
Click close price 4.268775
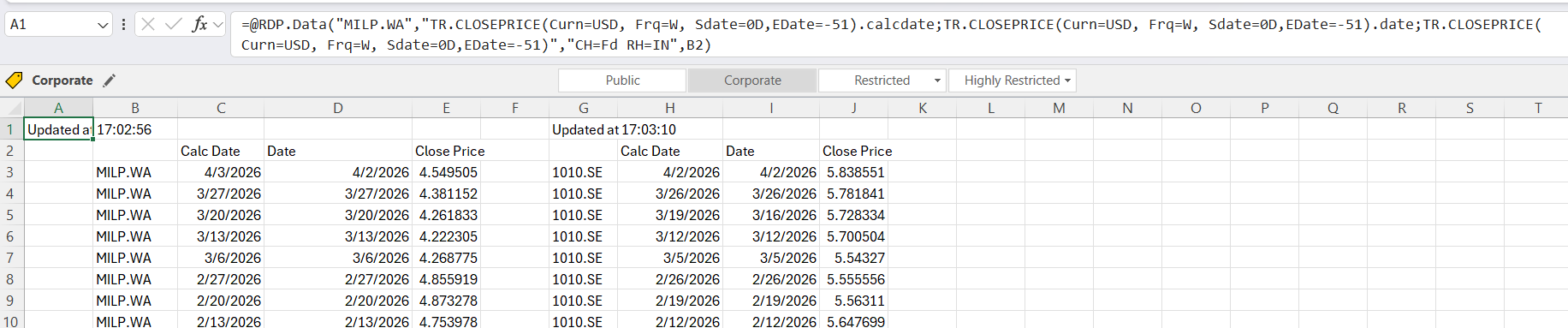(446, 258)
